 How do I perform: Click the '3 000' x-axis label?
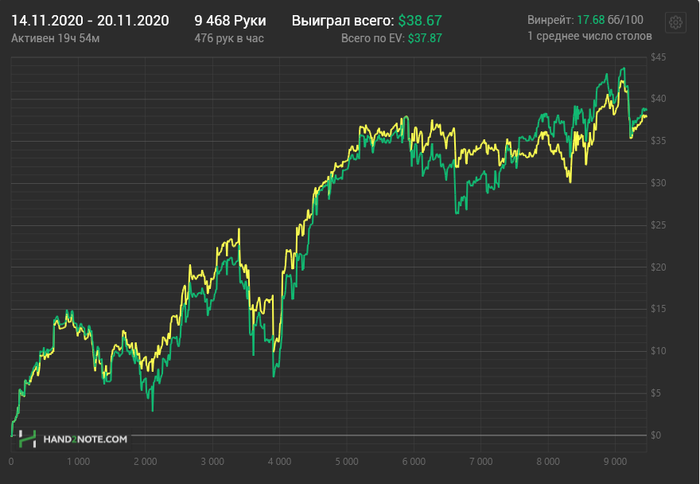[x=212, y=462]
